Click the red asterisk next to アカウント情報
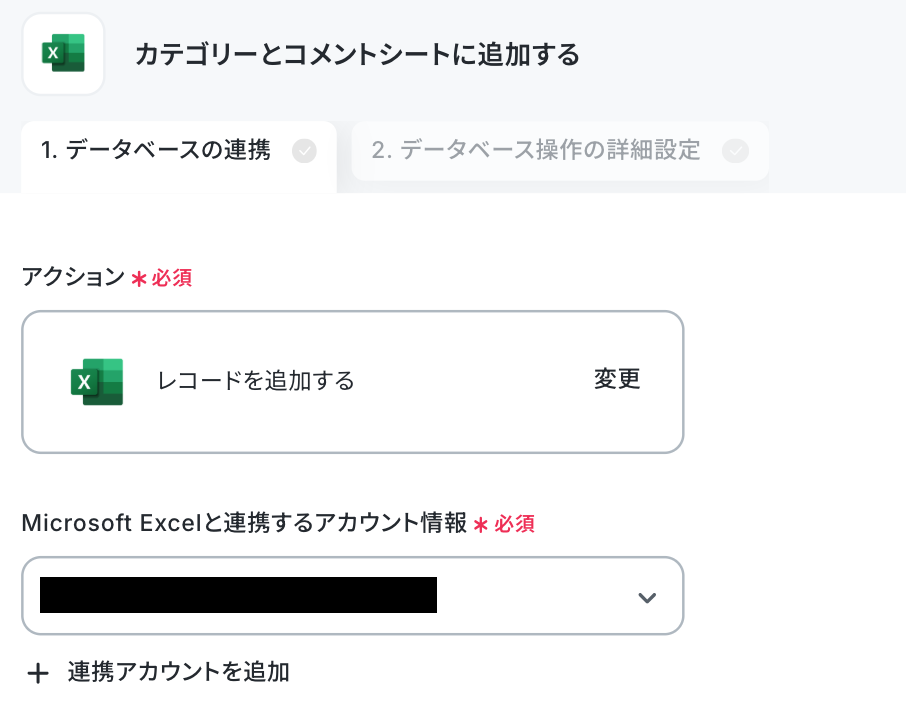The image size is (906, 718). tap(481, 525)
